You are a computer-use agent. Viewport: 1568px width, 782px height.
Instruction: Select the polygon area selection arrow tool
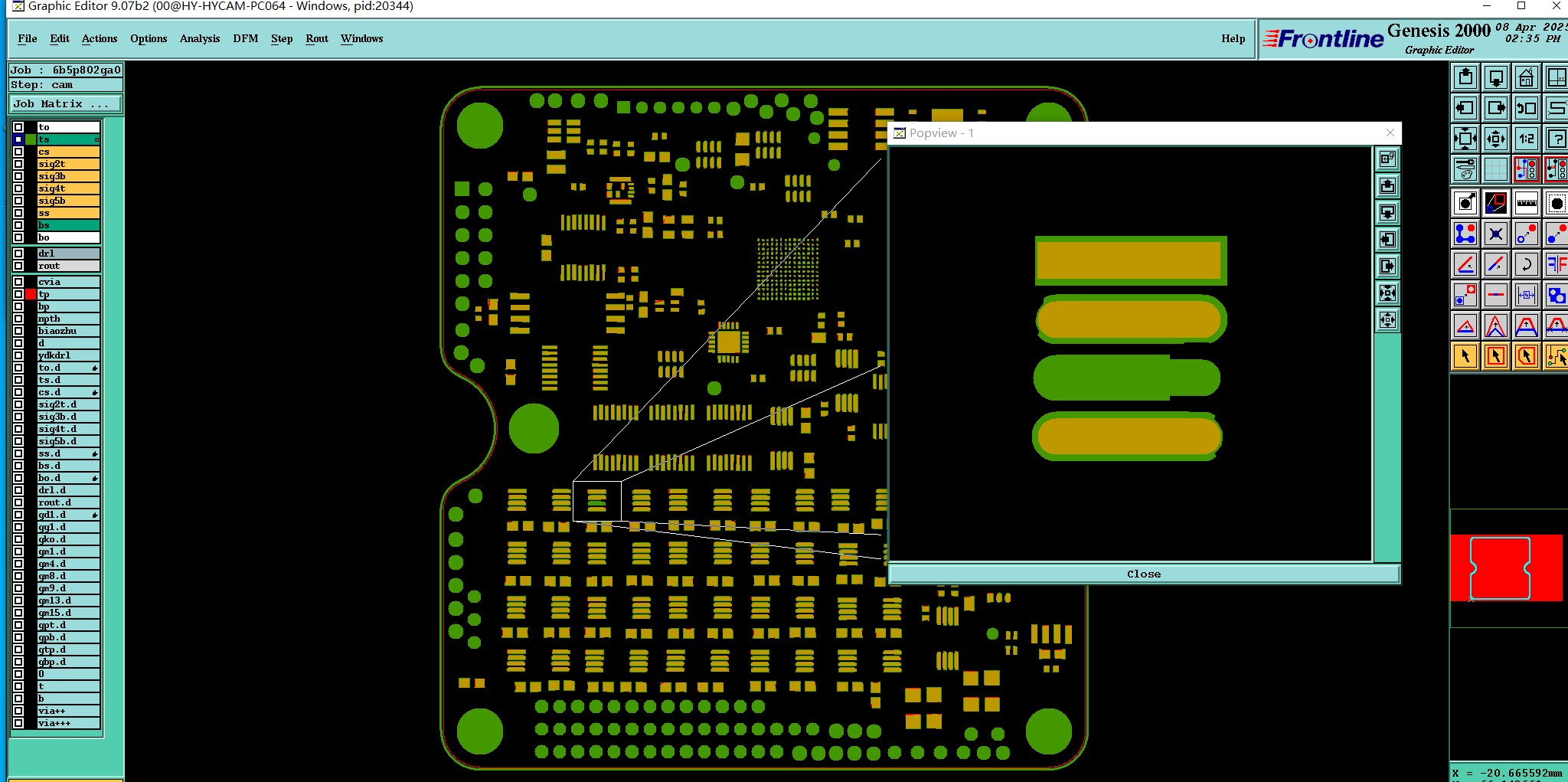point(1526,356)
